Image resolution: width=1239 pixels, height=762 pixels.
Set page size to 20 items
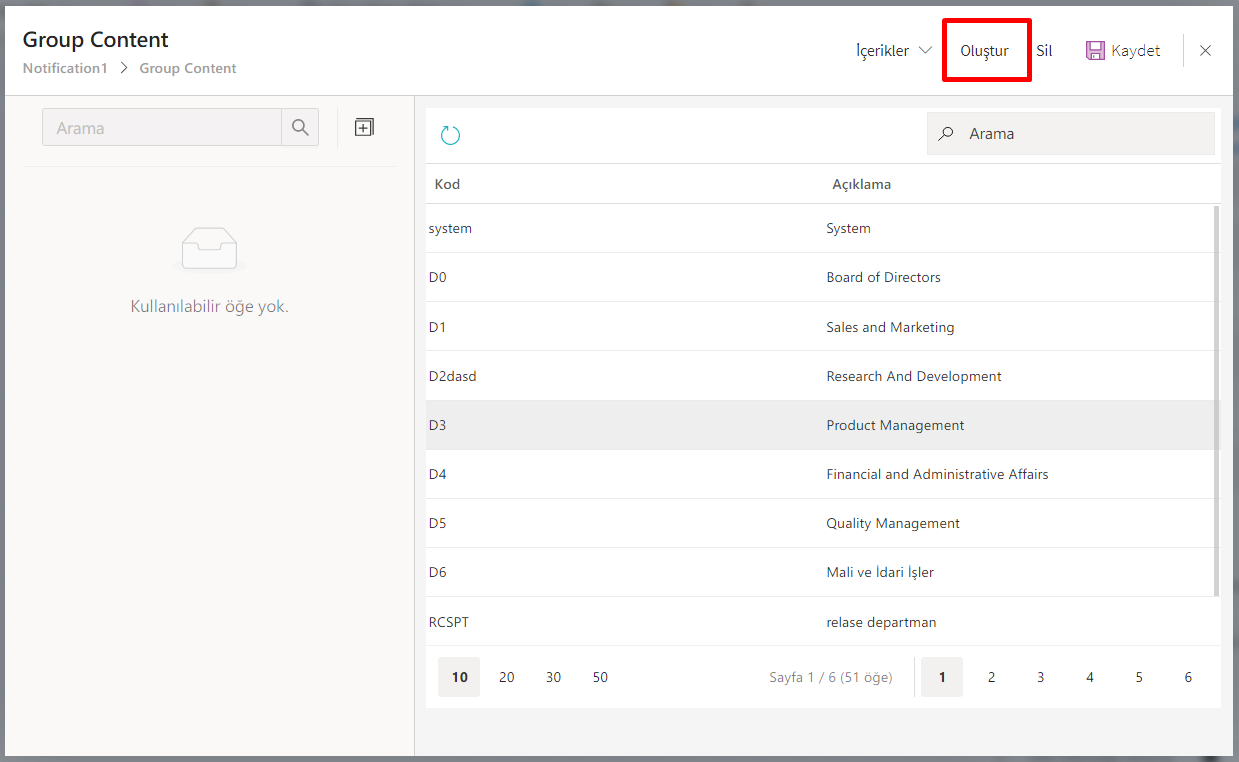tap(507, 677)
